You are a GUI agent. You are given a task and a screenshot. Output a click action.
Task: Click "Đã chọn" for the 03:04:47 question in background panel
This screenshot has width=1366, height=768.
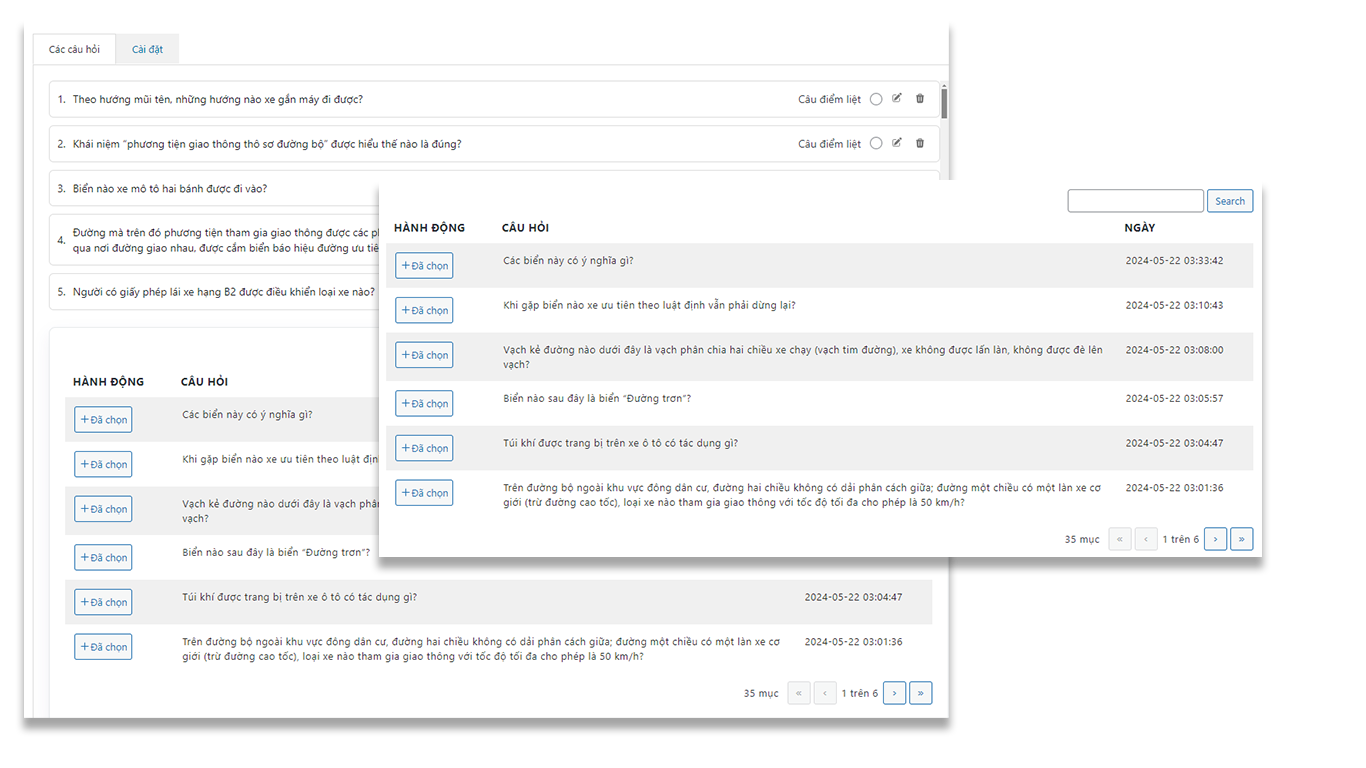tap(103, 602)
